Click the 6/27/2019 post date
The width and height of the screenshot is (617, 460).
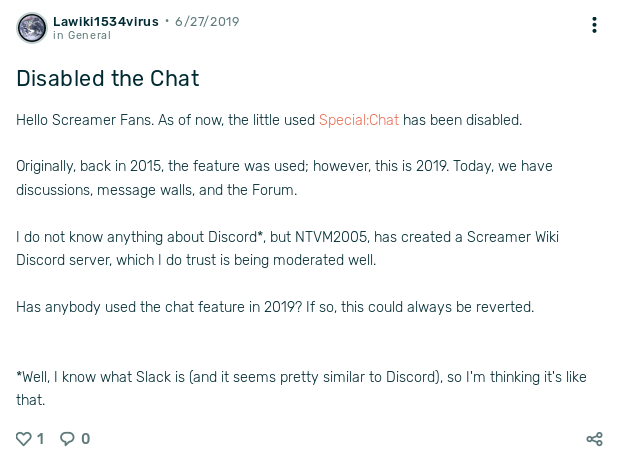(207, 20)
